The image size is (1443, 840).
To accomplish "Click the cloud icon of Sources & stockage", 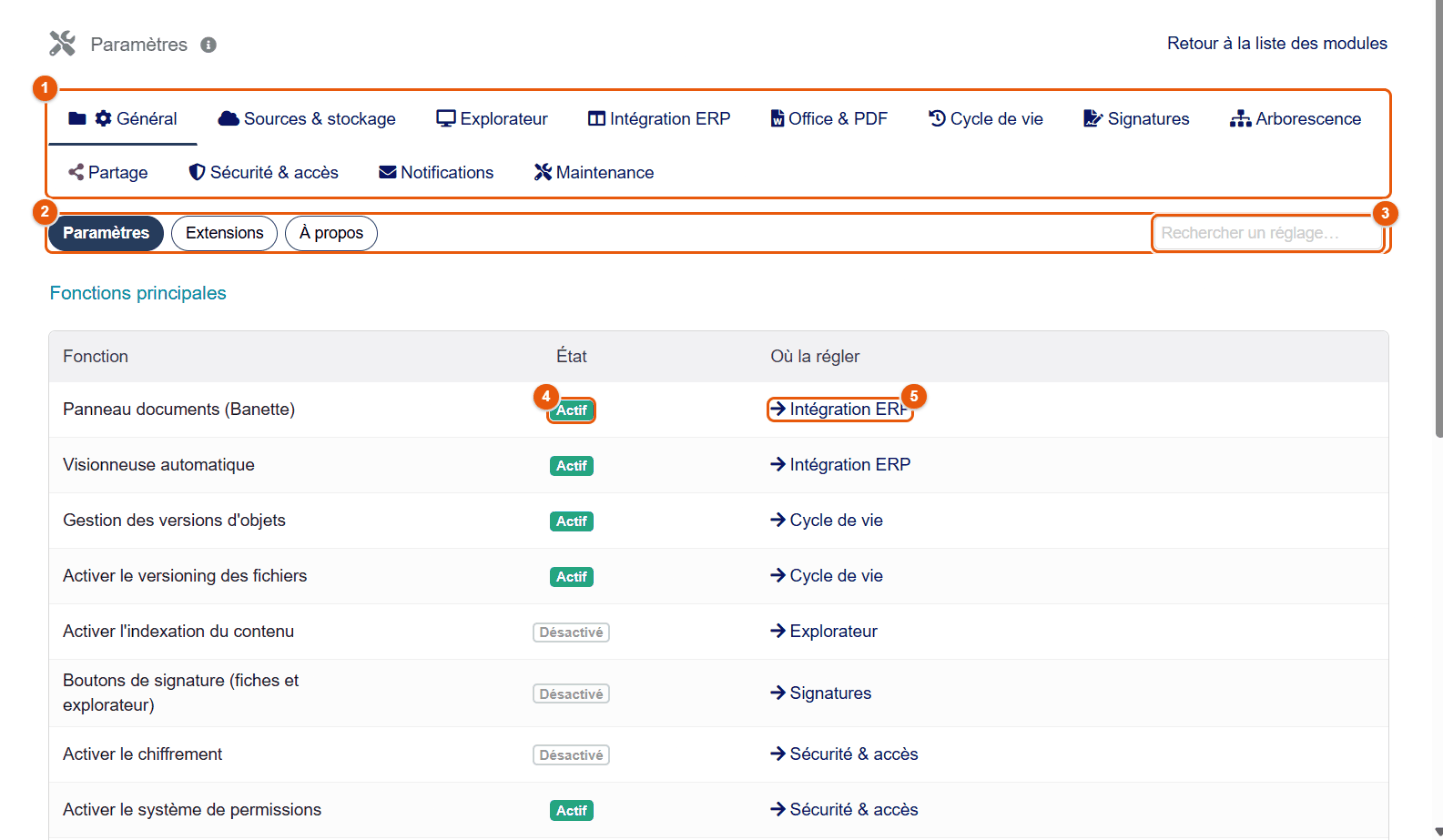I will (x=228, y=119).
